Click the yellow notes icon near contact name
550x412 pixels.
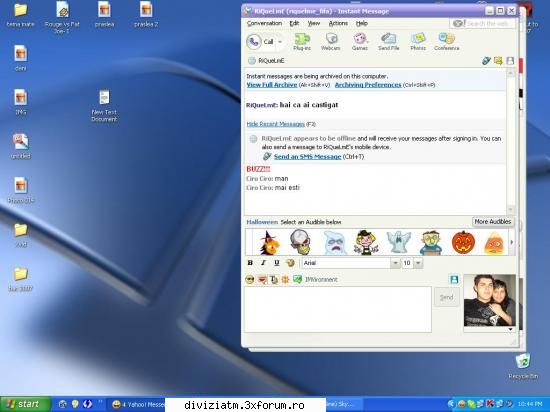(498, 61)
